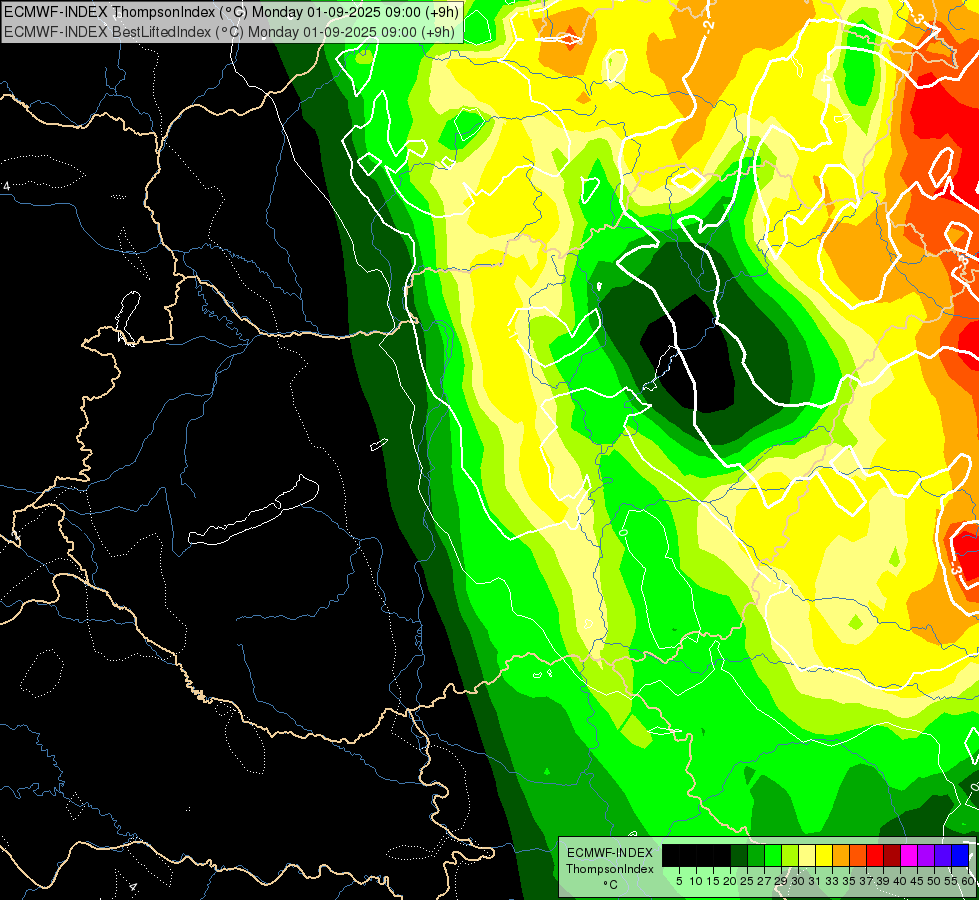This screenshot has height=900, width=979.
Task: Click the legend unit °C
Action: [x=611, y=884]
